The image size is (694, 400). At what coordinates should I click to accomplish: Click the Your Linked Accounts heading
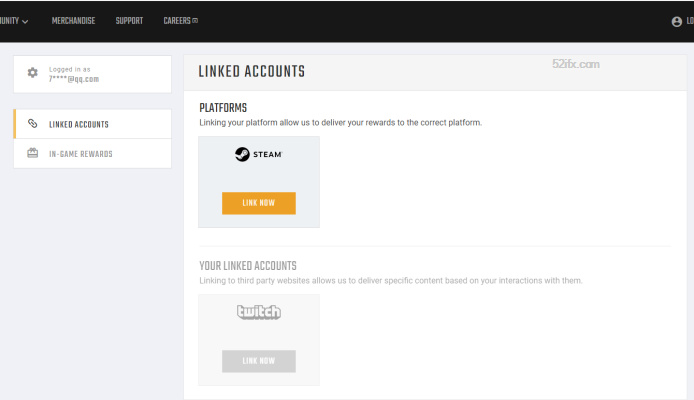click(248, 265)
